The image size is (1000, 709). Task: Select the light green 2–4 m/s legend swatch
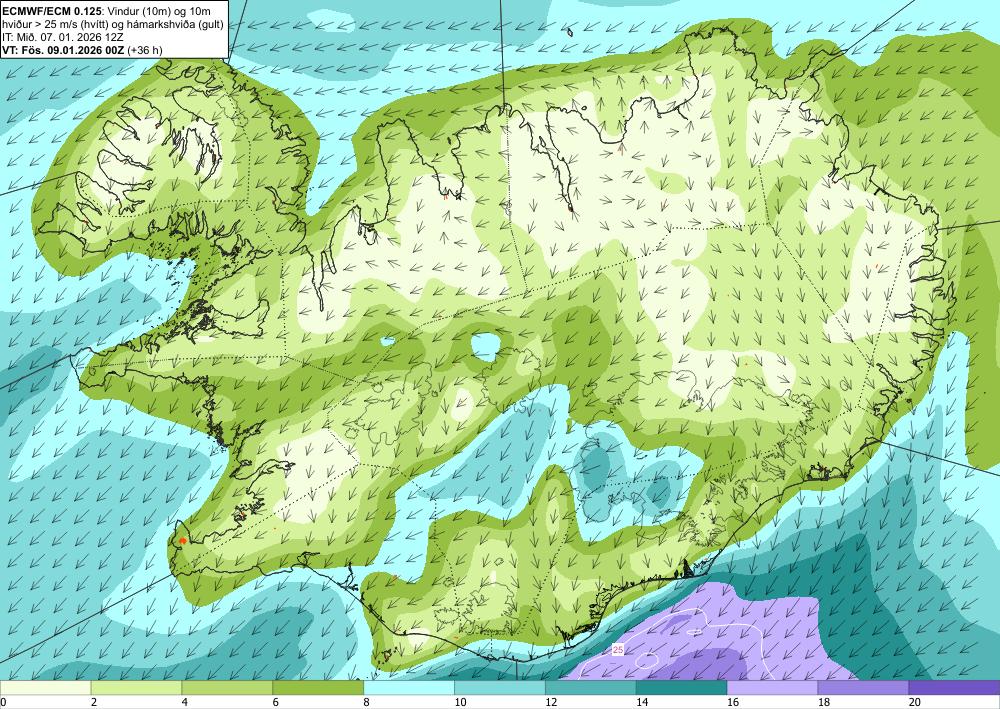tap(136, 687)
